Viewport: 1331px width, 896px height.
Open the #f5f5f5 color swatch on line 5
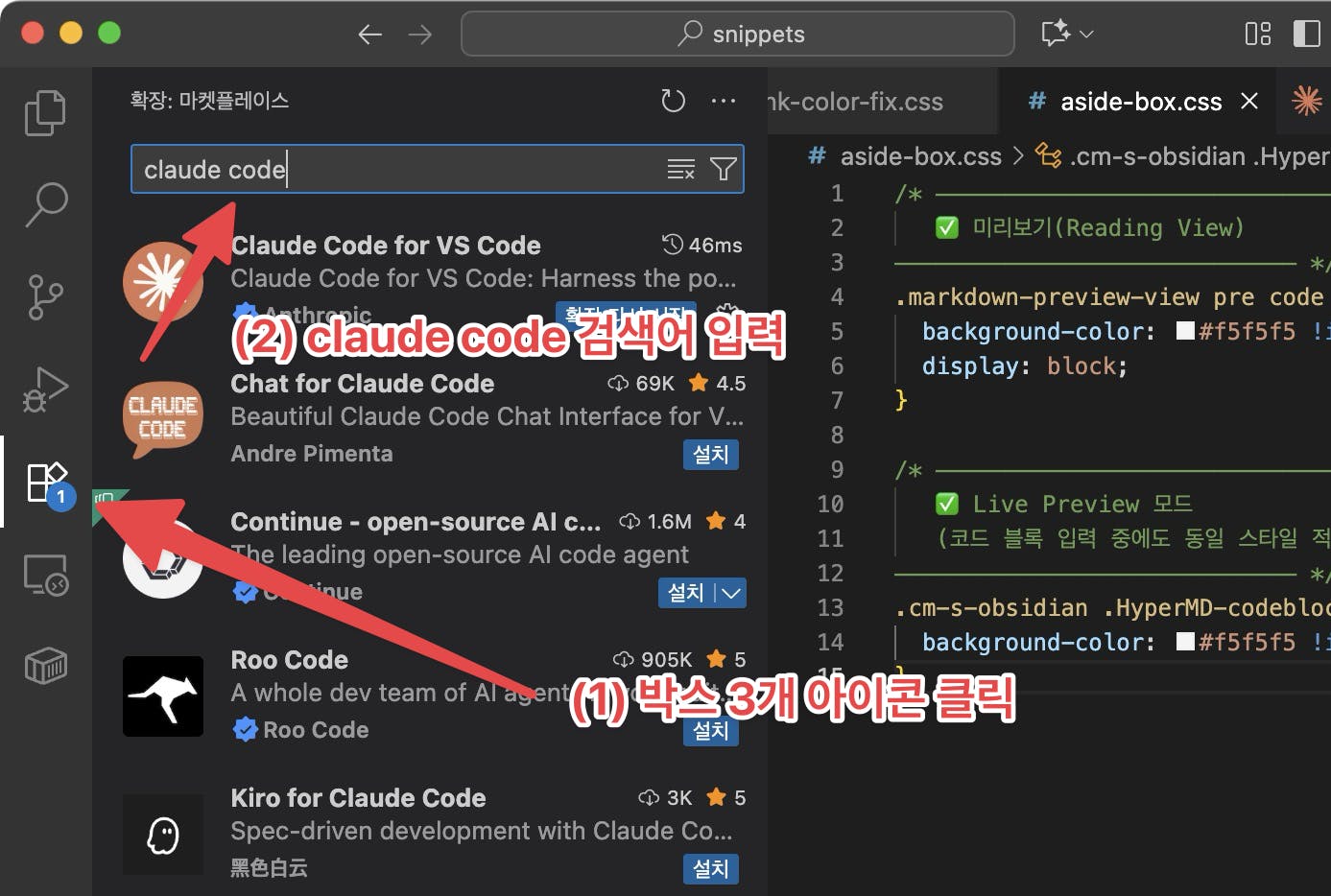tap(1185, 331)
